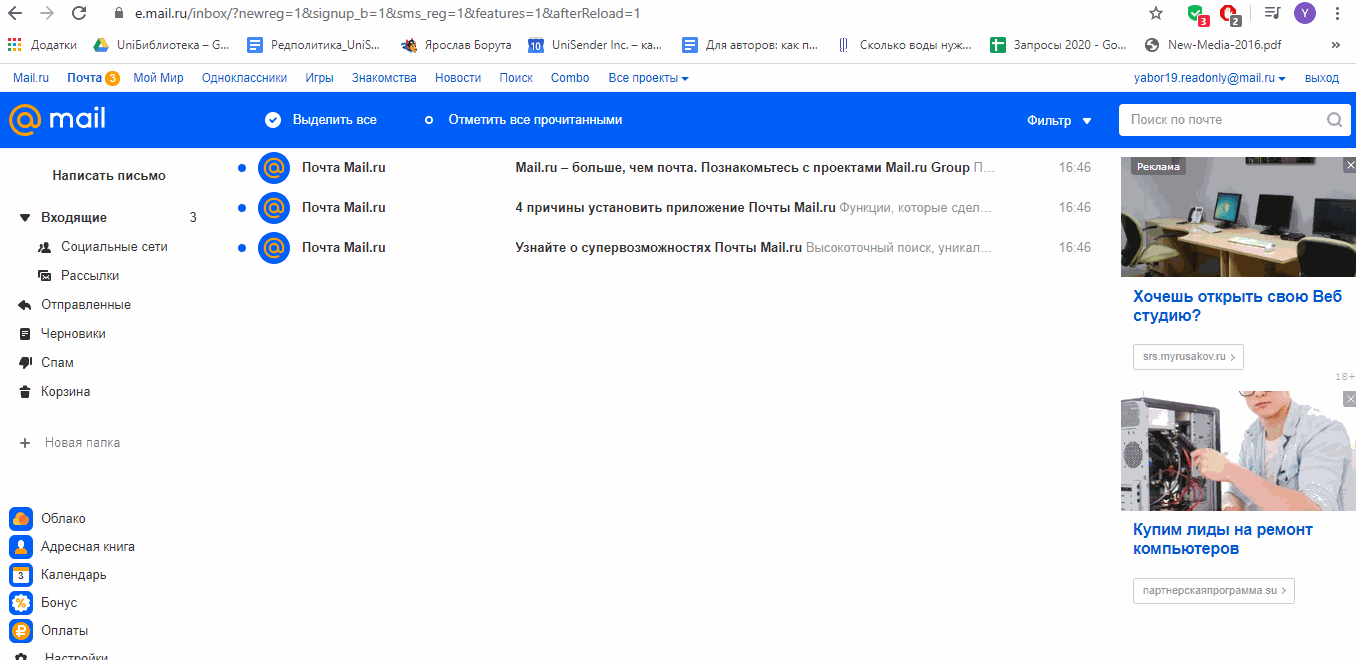Reload the page with browser refresh button
Screen dimensions: 1356x660
(x=80, y=14)
